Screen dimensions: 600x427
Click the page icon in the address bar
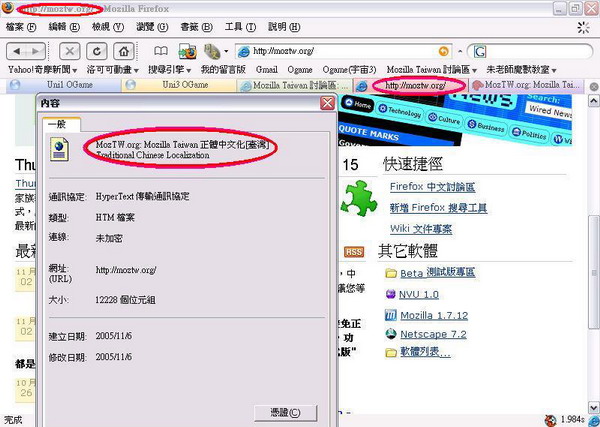(x=244, y=51)
